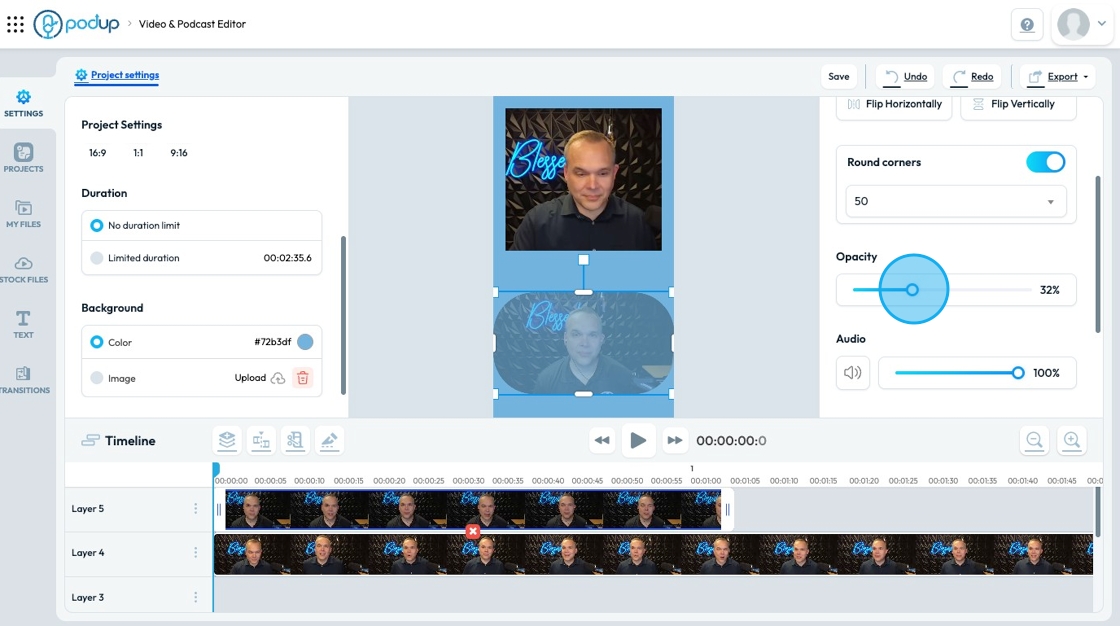Click the Flip Horizontally button
The width and height of the screenshot is (1120, 626).
pos(894,104)
